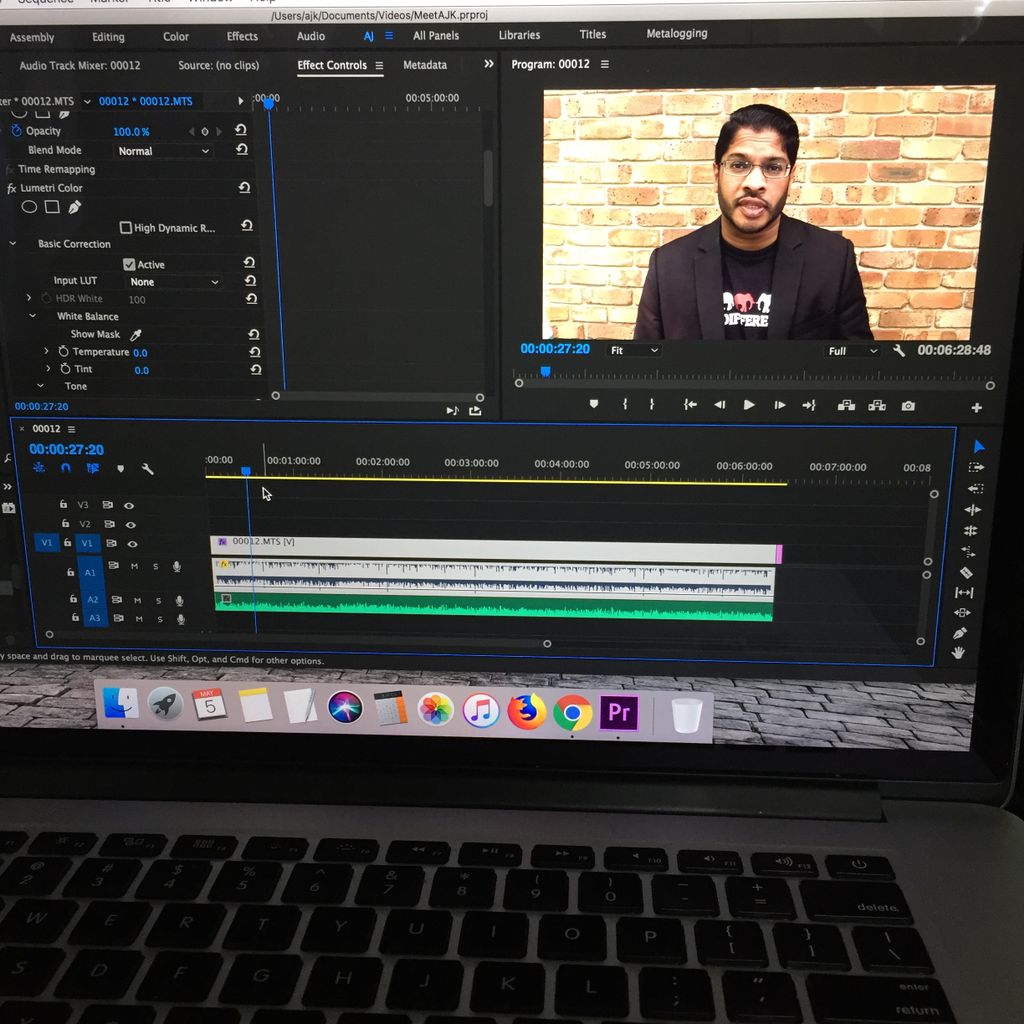Screen dimensions: 1024x1024
Task: Open Firefox from the dock
Action: click(x=527, y=711)
